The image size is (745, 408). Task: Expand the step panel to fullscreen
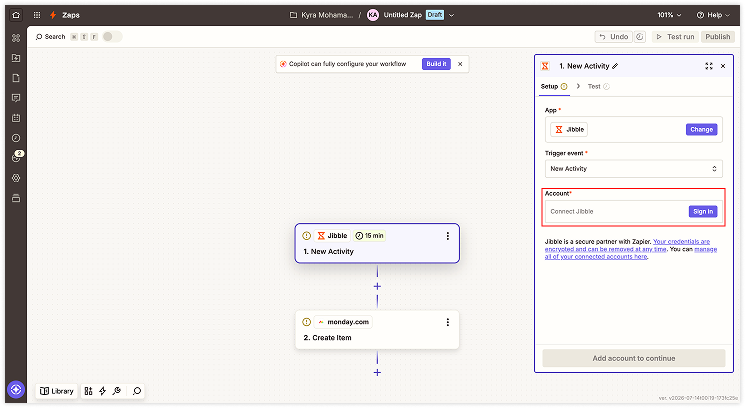pos(709,66)
